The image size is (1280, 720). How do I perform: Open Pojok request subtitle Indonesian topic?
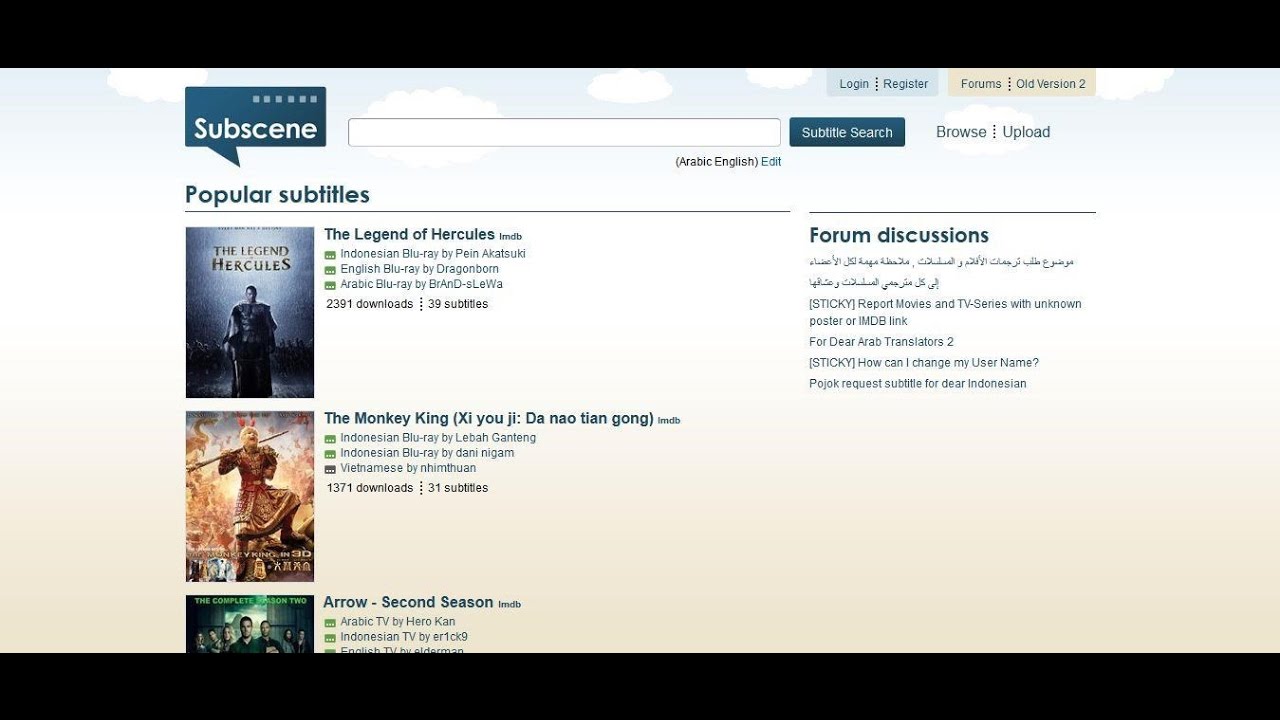click(918, 384)
